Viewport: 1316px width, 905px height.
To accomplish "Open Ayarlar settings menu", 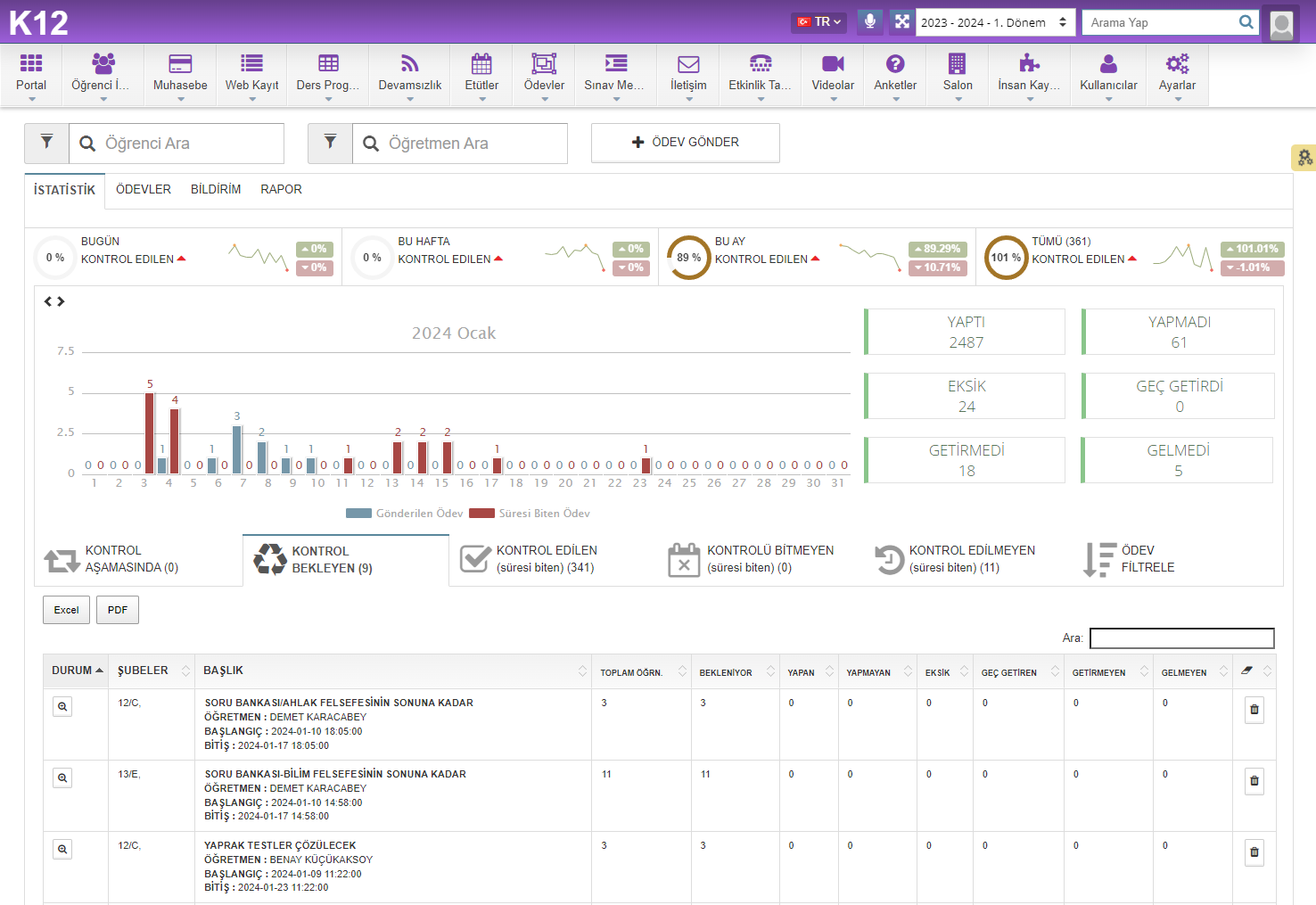I will point(1177,74).
